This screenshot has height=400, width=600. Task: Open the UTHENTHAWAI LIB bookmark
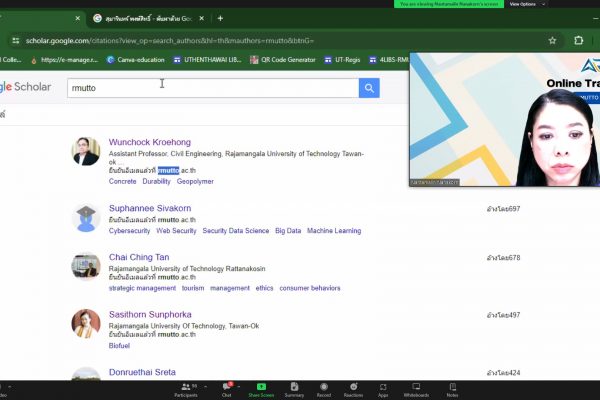tap(207, 60)
